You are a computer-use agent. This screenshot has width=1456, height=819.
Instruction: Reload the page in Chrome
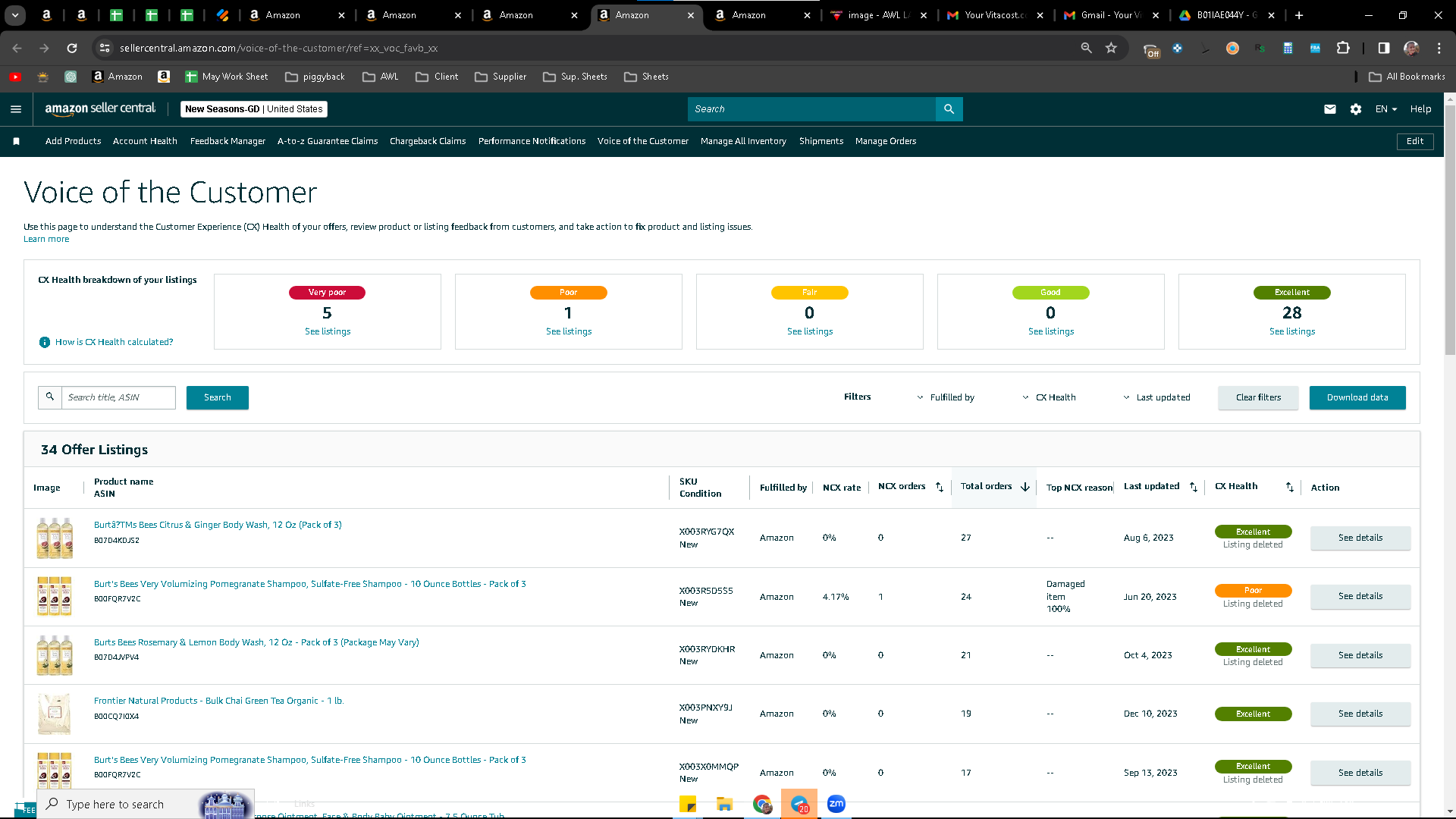coord(72,48)
